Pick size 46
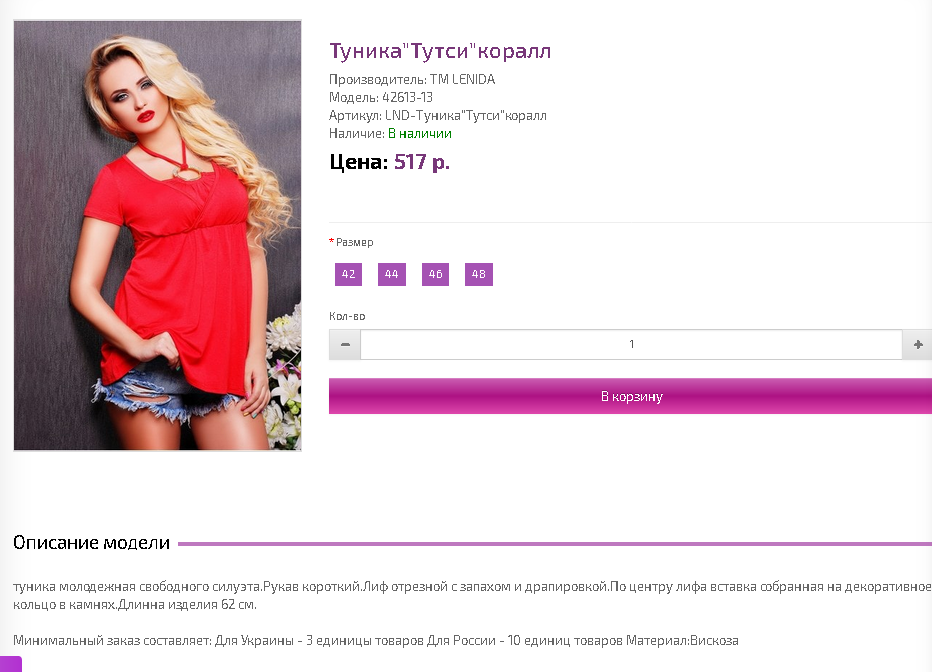Viewport: 932px width, 672px height. (x=436, y=275)
